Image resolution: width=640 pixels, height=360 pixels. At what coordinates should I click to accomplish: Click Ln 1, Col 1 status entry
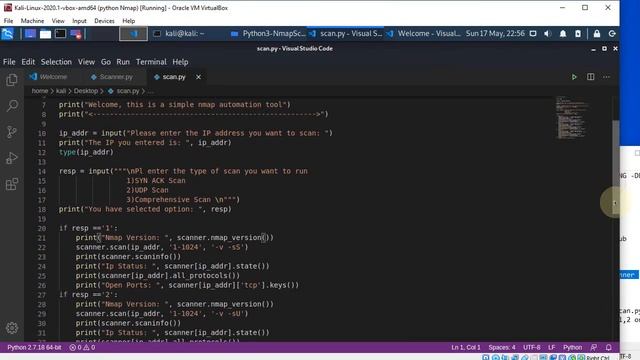tap(466, 347)
